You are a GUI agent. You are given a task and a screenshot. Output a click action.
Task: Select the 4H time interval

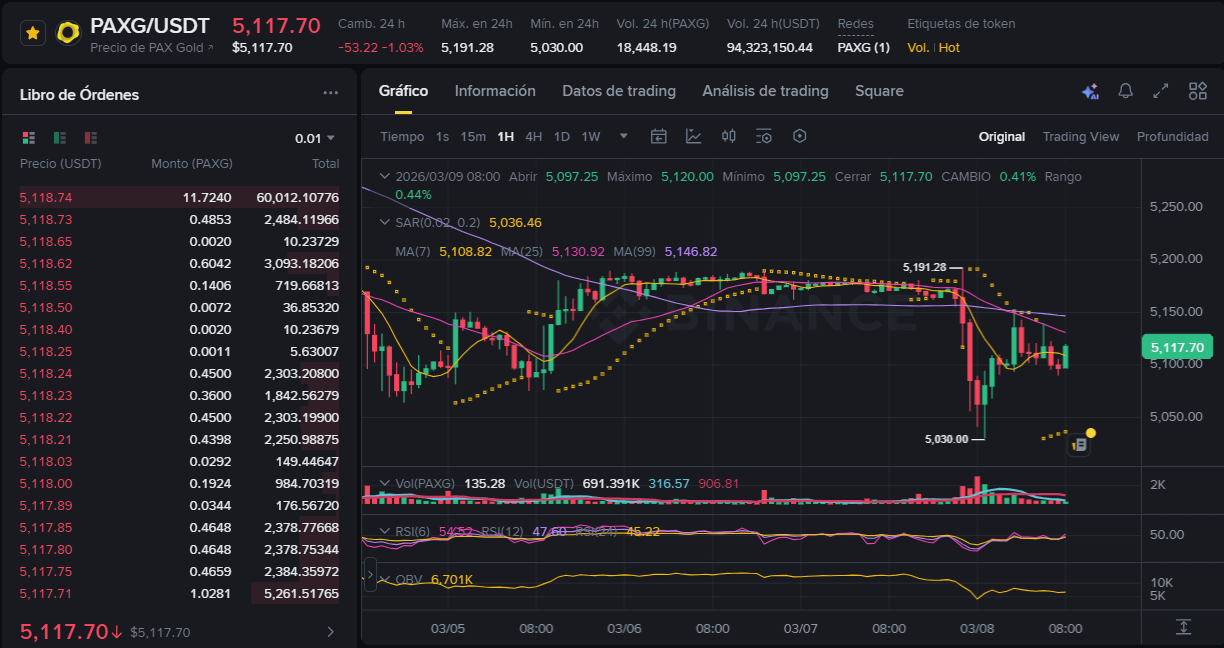click(533, 137)
